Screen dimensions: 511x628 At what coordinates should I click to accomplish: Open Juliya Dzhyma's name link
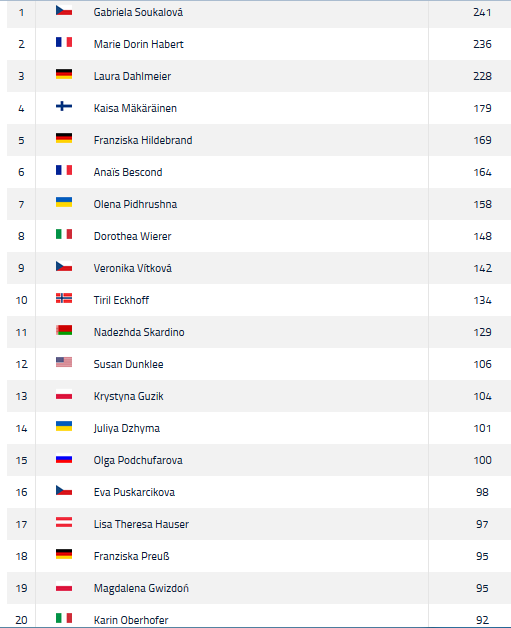click(127, 429)
